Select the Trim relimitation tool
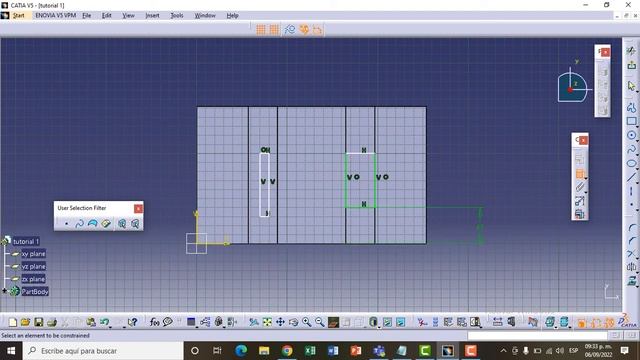 tap(631, 254)
